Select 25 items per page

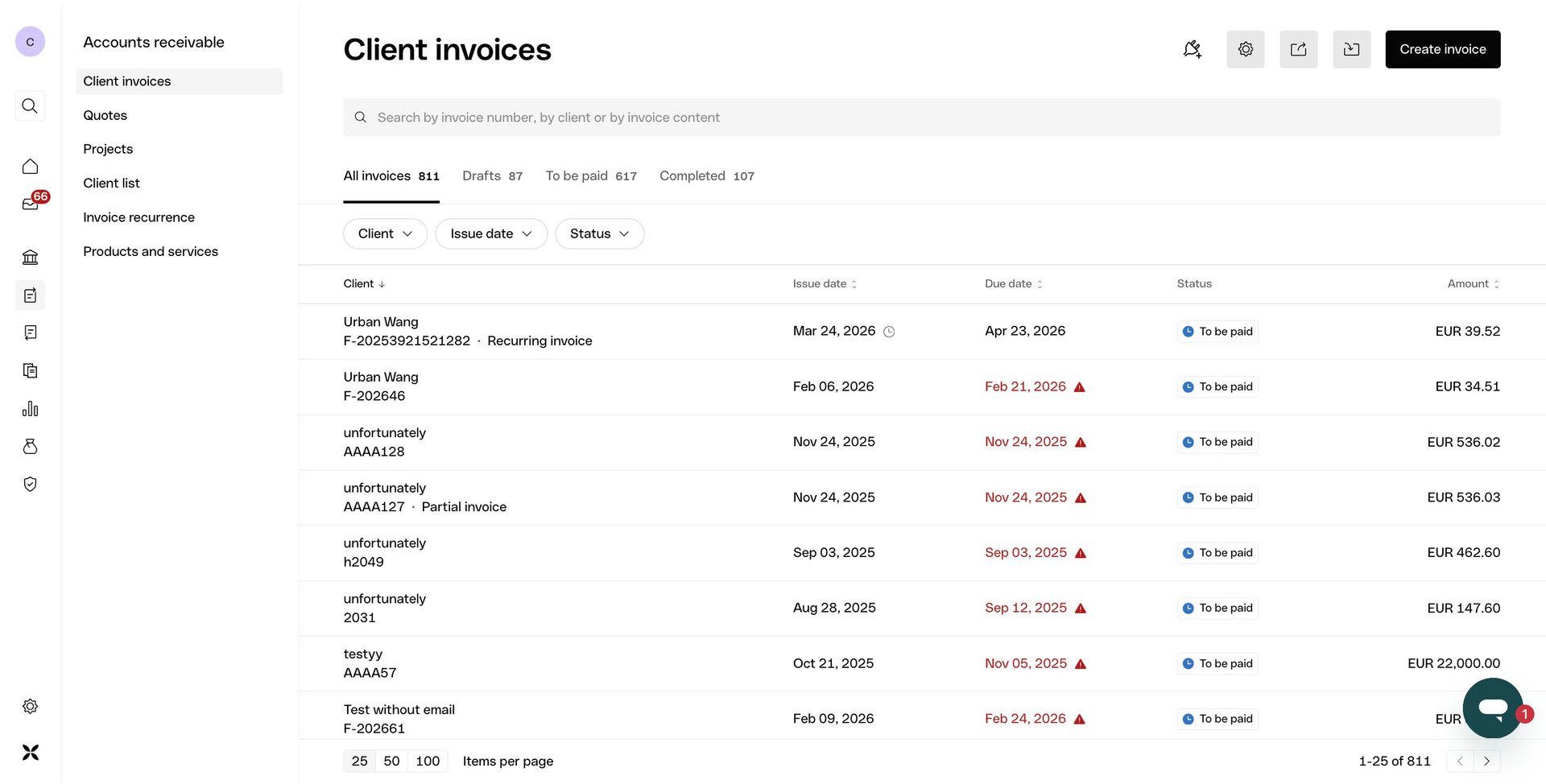pos(359,761)
